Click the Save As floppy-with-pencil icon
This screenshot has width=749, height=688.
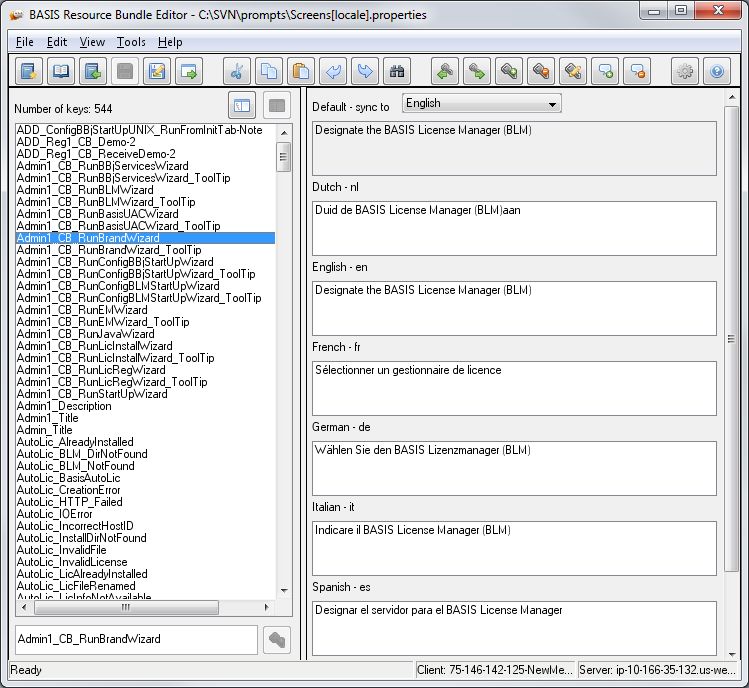pyautogui.click(x=157, y=72)
